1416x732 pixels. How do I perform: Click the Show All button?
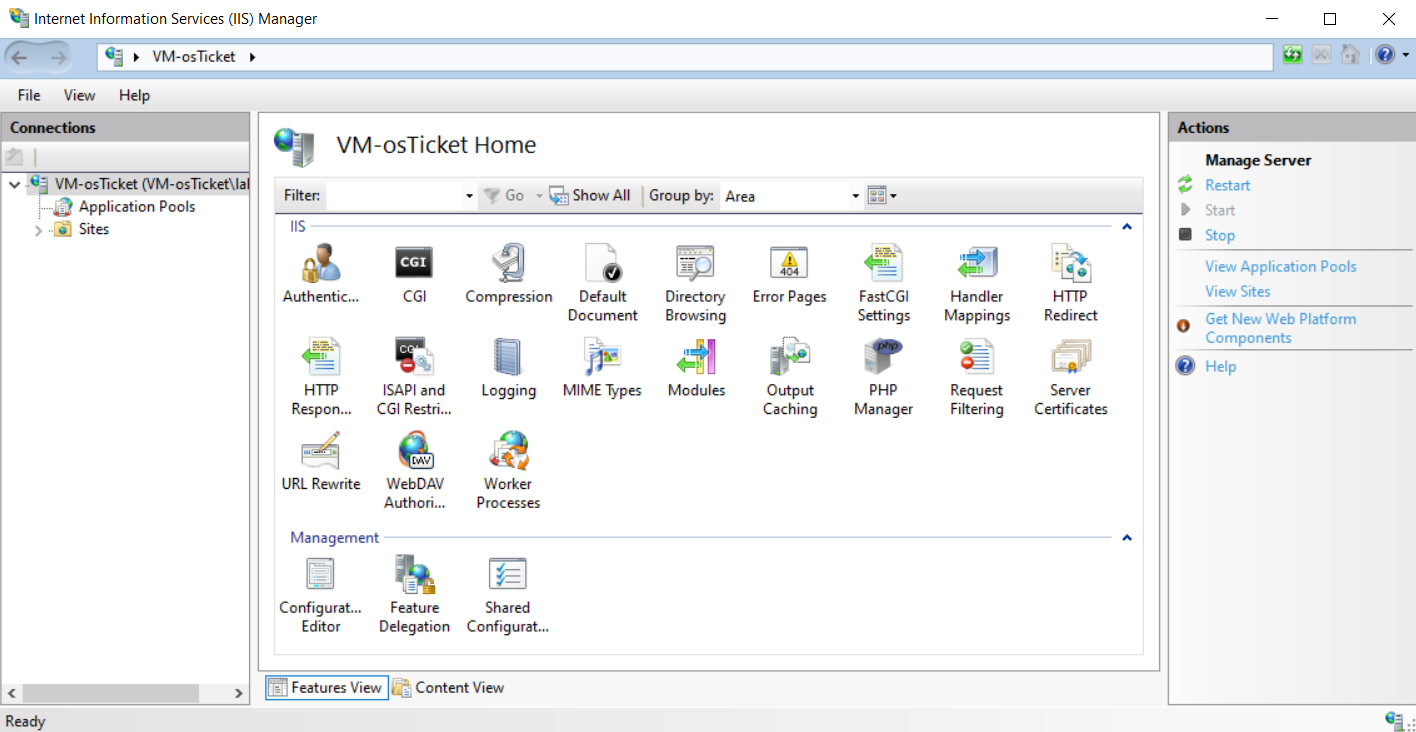[590, 195]
